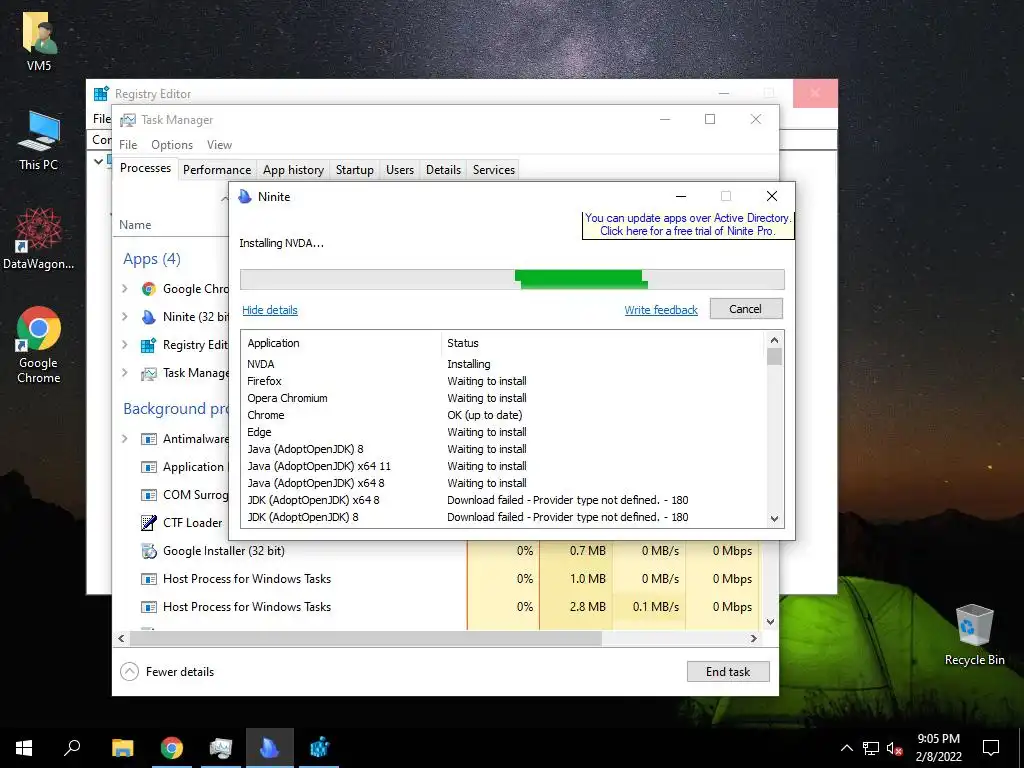The height and width of the screenshot is (768, 1024).
Task: Open the Task Manager View menu
Action: [x=219, y=145]
